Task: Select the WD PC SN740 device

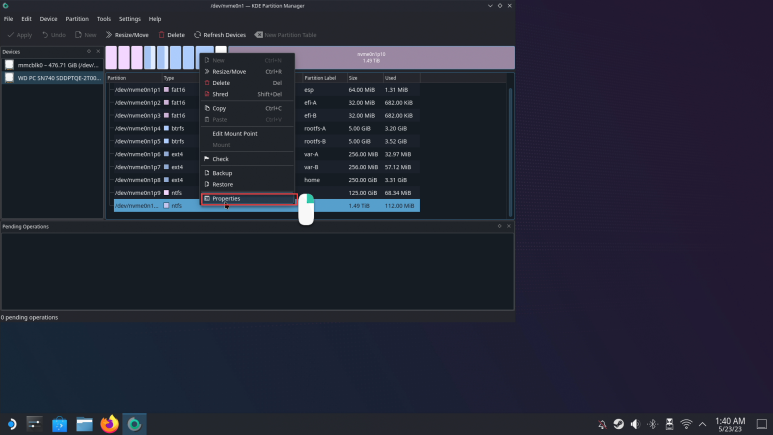Action: pyautogui.click(x=52, y=78)
